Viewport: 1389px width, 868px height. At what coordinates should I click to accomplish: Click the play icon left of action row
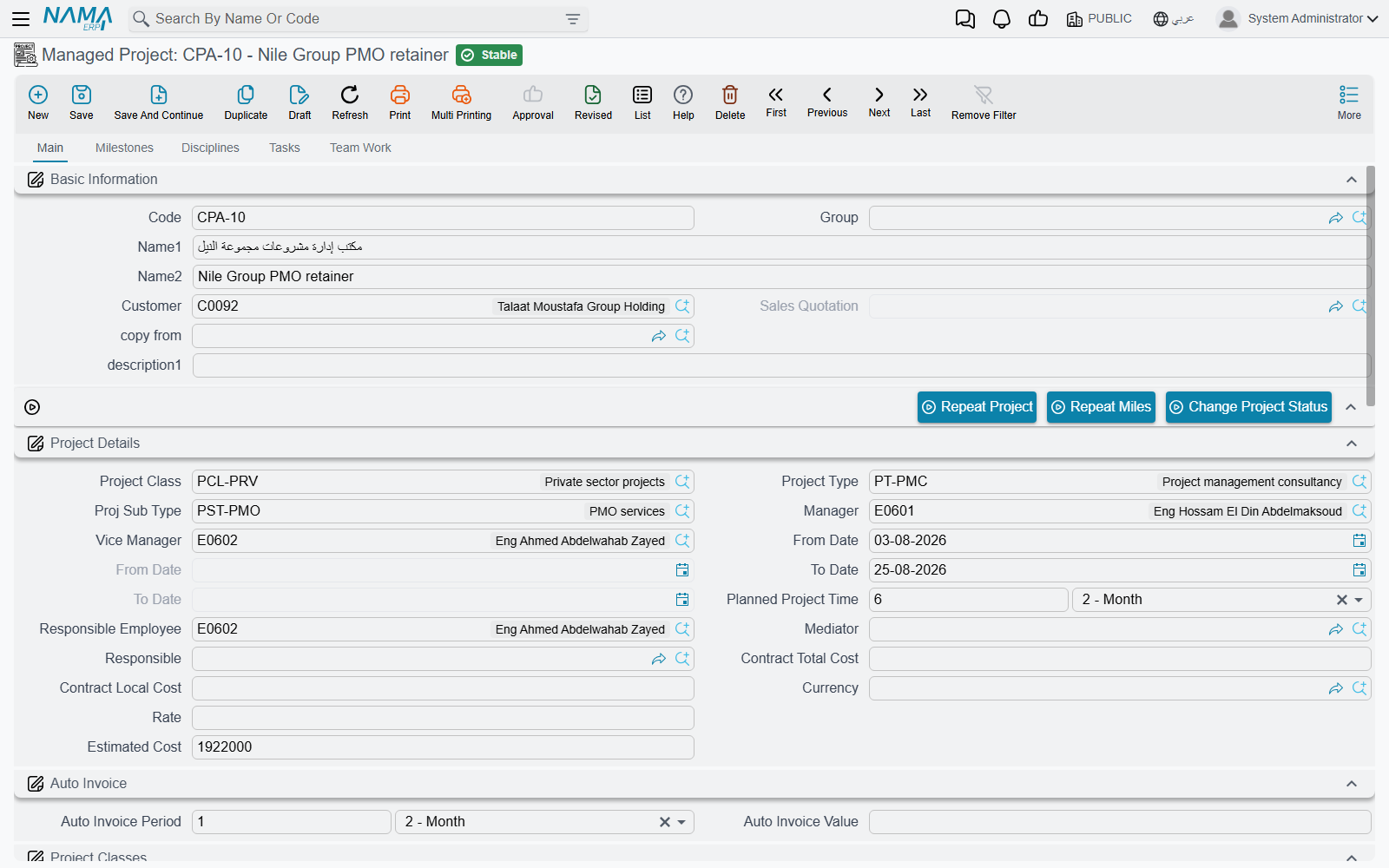click(32, 407)
